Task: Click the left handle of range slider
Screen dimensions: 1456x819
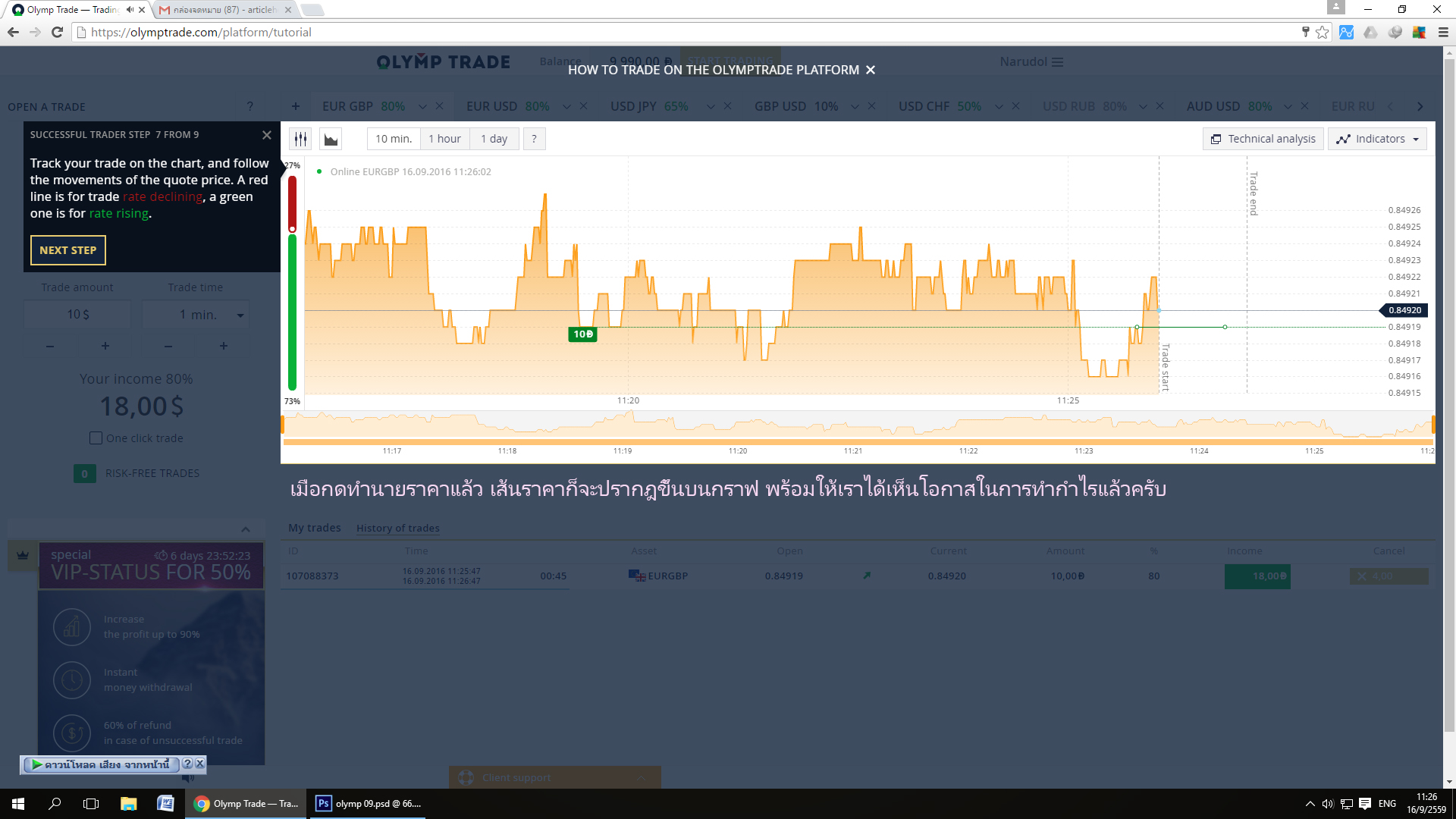Action: (283, 425)
